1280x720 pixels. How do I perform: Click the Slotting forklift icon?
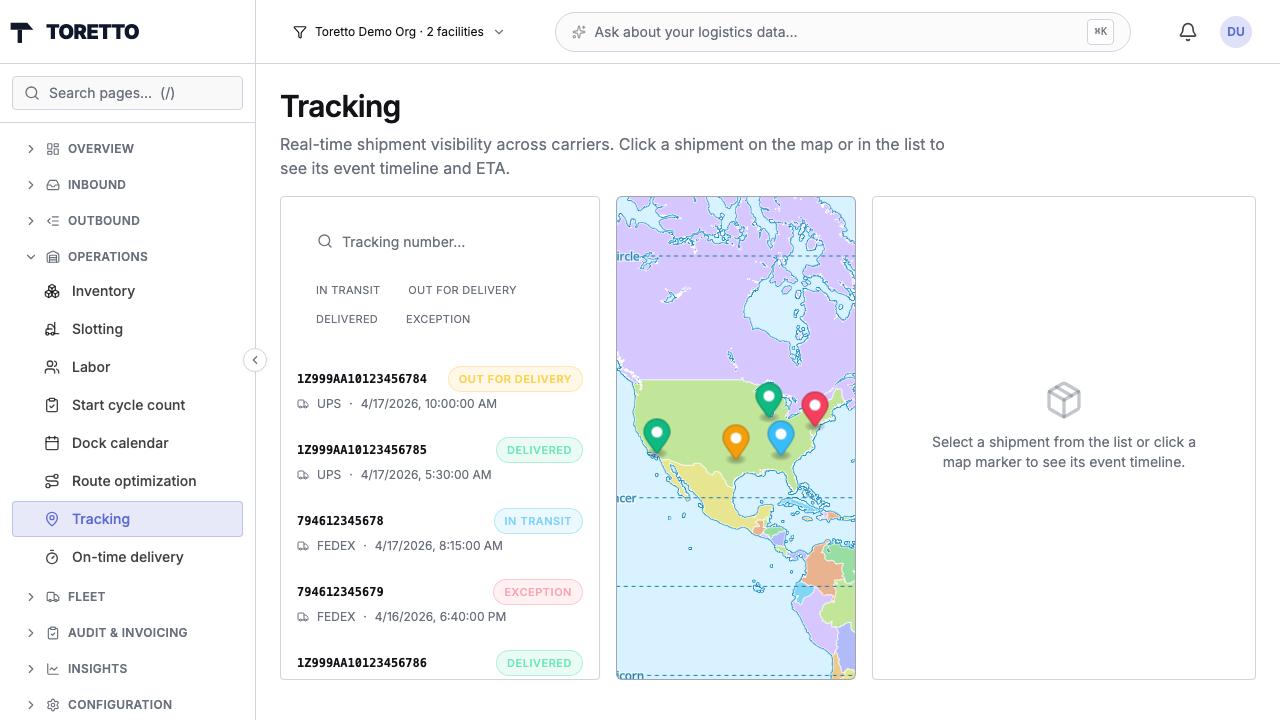pos(52,329)
